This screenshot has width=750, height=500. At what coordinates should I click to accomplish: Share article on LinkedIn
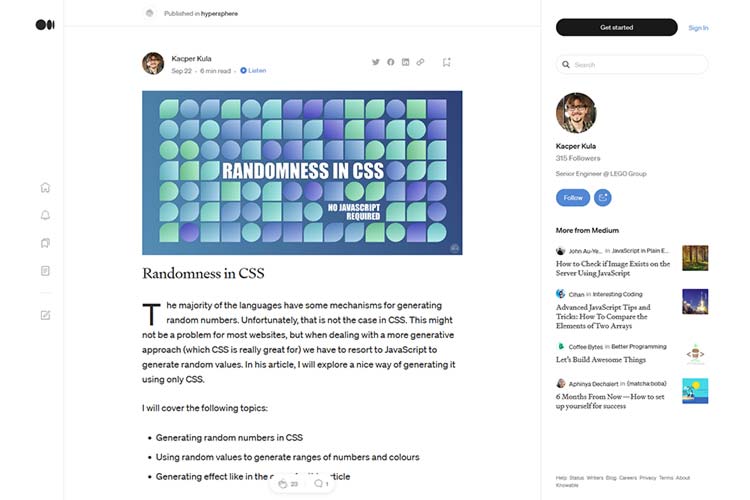coord(405,62)
